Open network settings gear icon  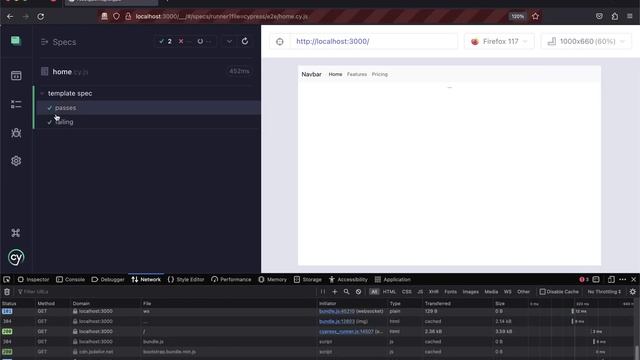pyautogui.click(x=633, y=292)
